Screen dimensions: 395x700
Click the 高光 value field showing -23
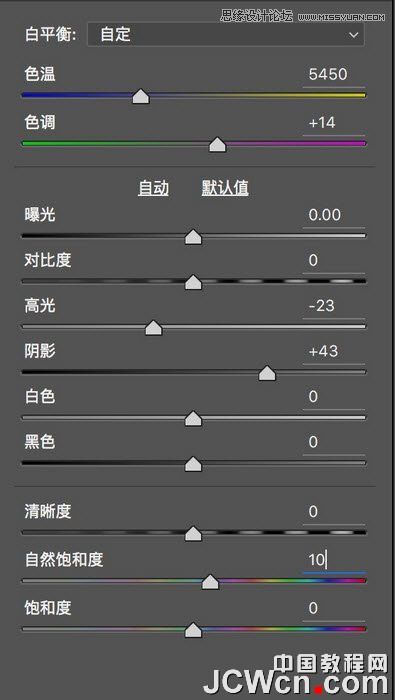click(x=333, y=306)
